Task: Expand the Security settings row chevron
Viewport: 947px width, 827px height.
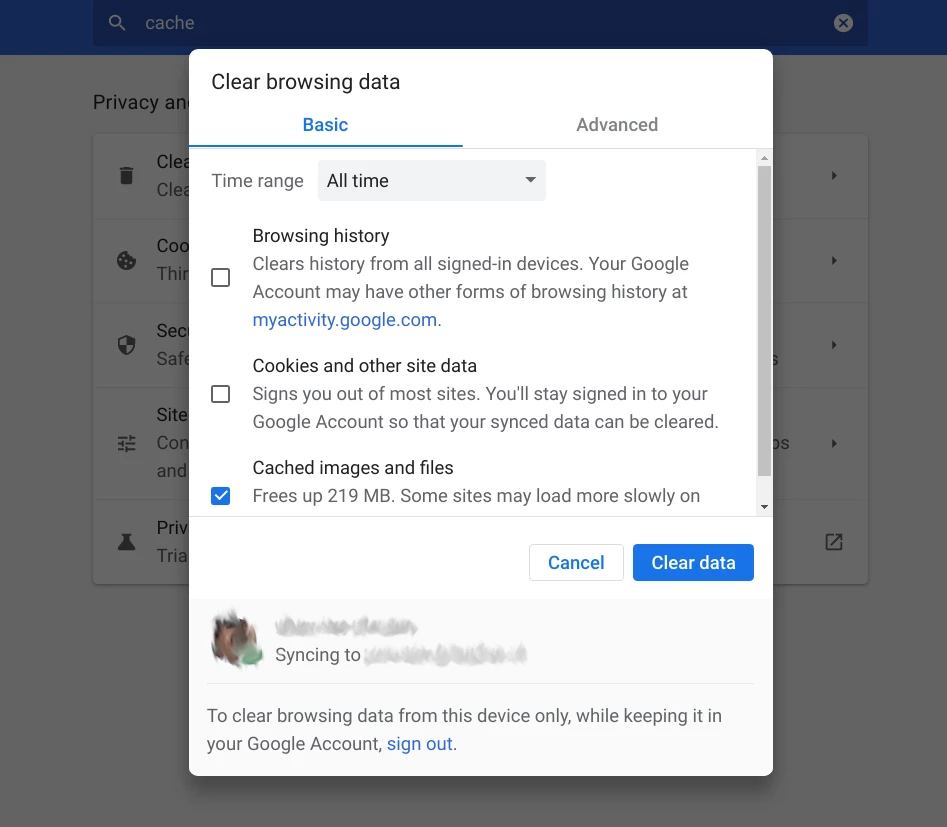Action: [x=834, y=344]
